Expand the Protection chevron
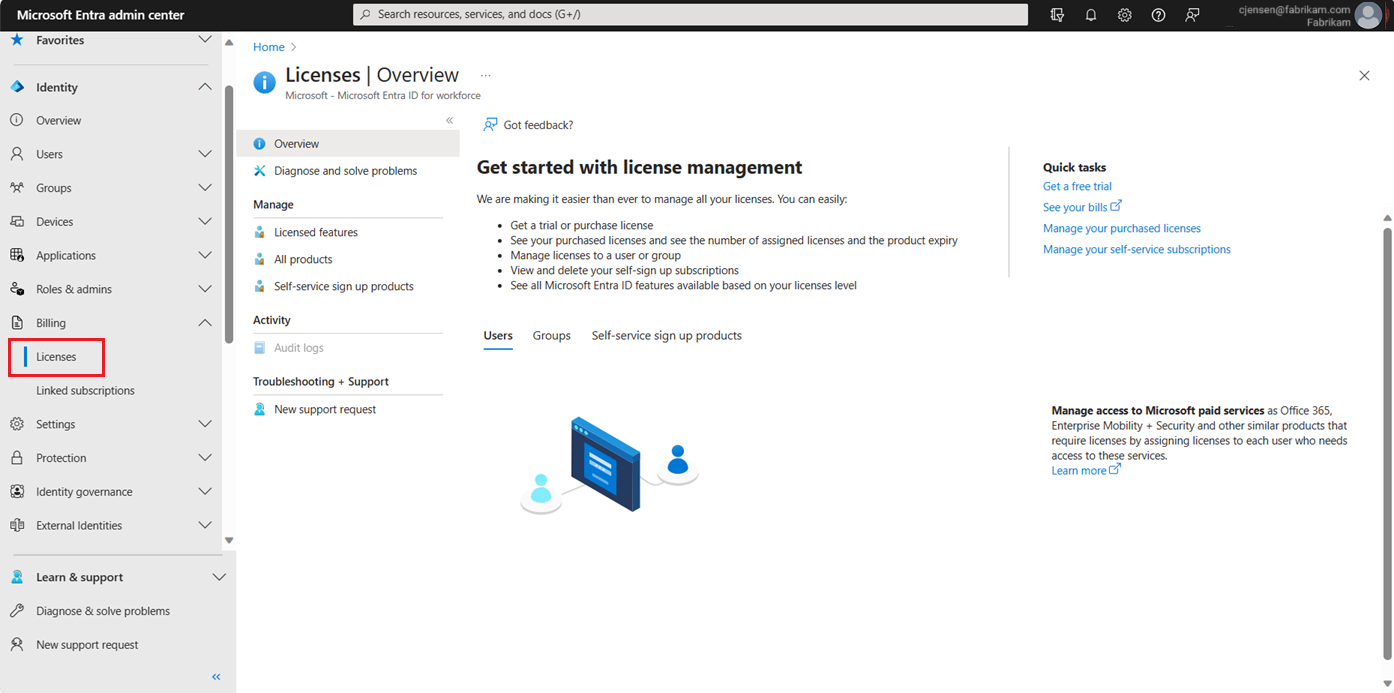The image size is (1394, 693). tap(205, 458)
